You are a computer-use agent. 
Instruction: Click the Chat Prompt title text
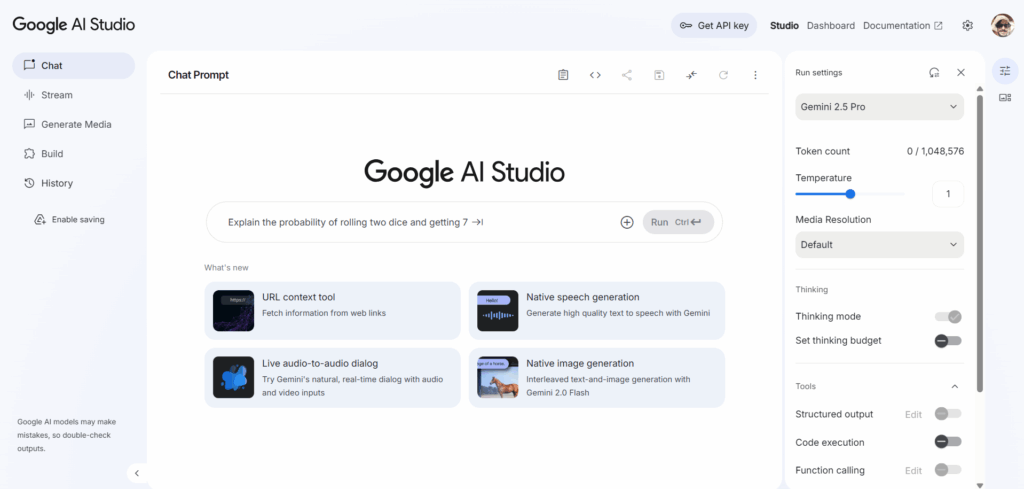tap(199, 75)
